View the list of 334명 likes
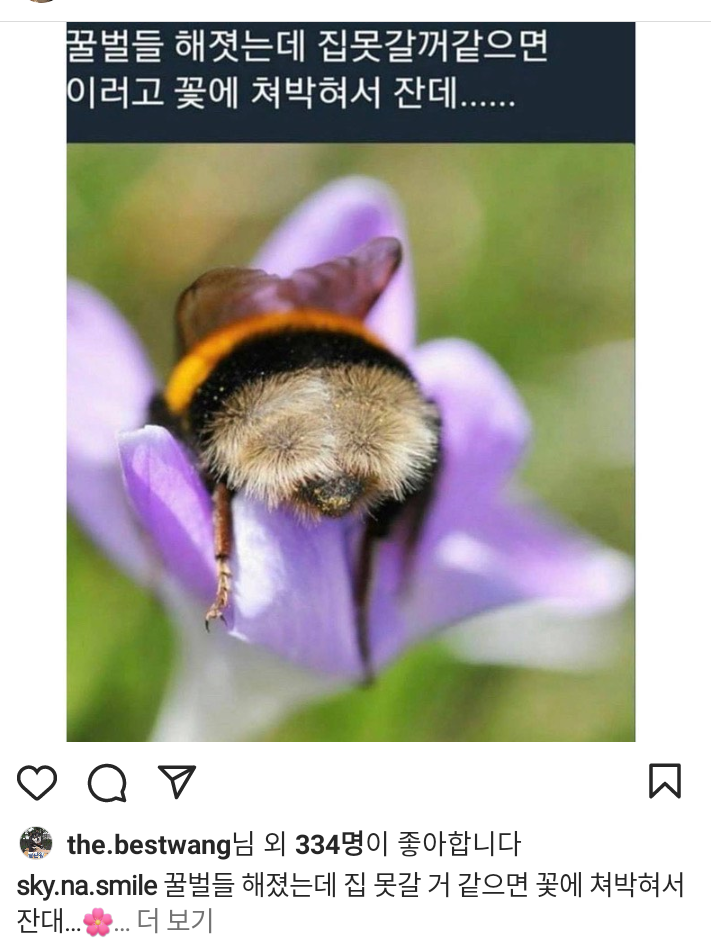 click(329, 844)
